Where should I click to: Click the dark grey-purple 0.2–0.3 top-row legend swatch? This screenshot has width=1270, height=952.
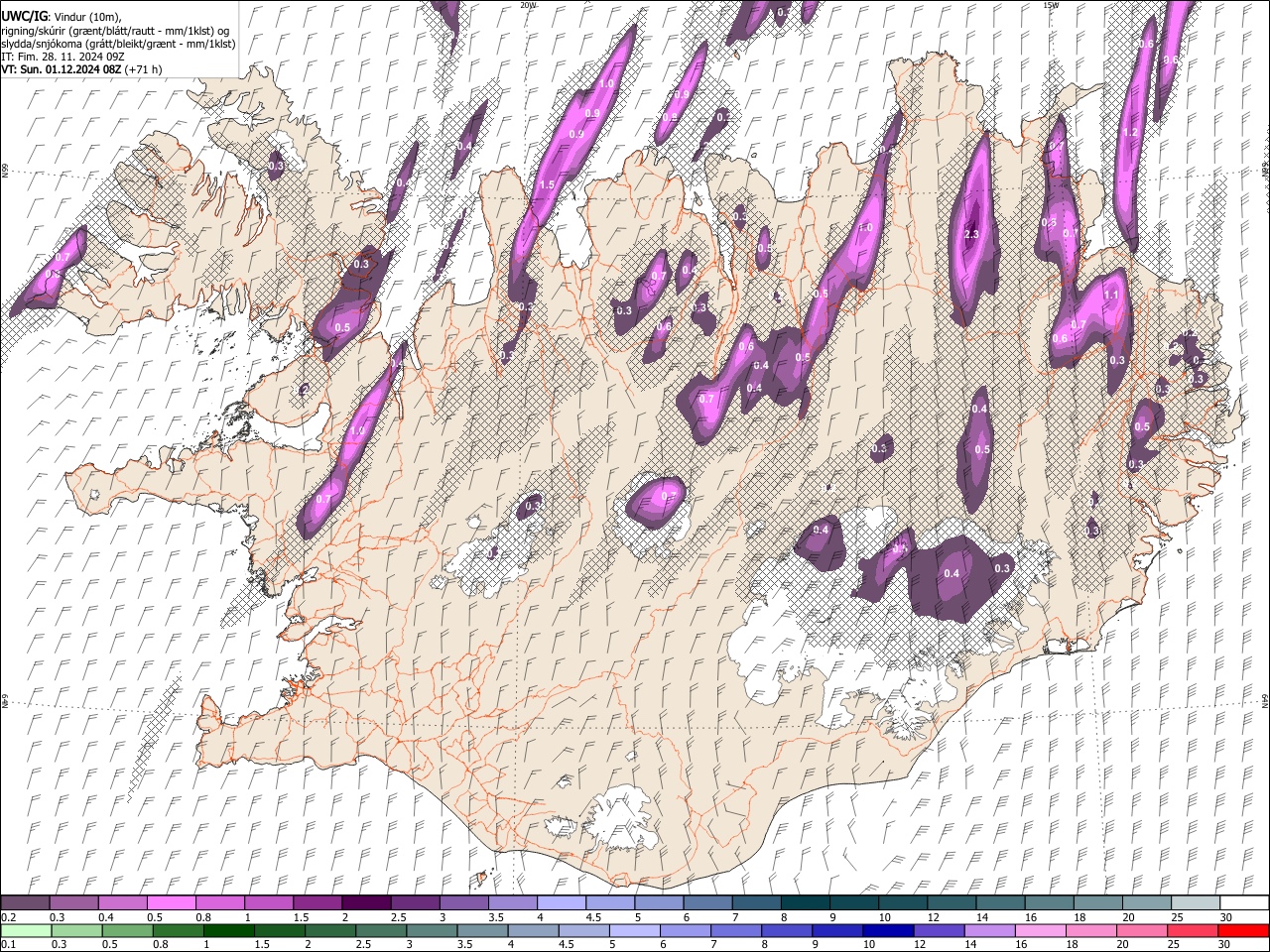coord(25,902)
